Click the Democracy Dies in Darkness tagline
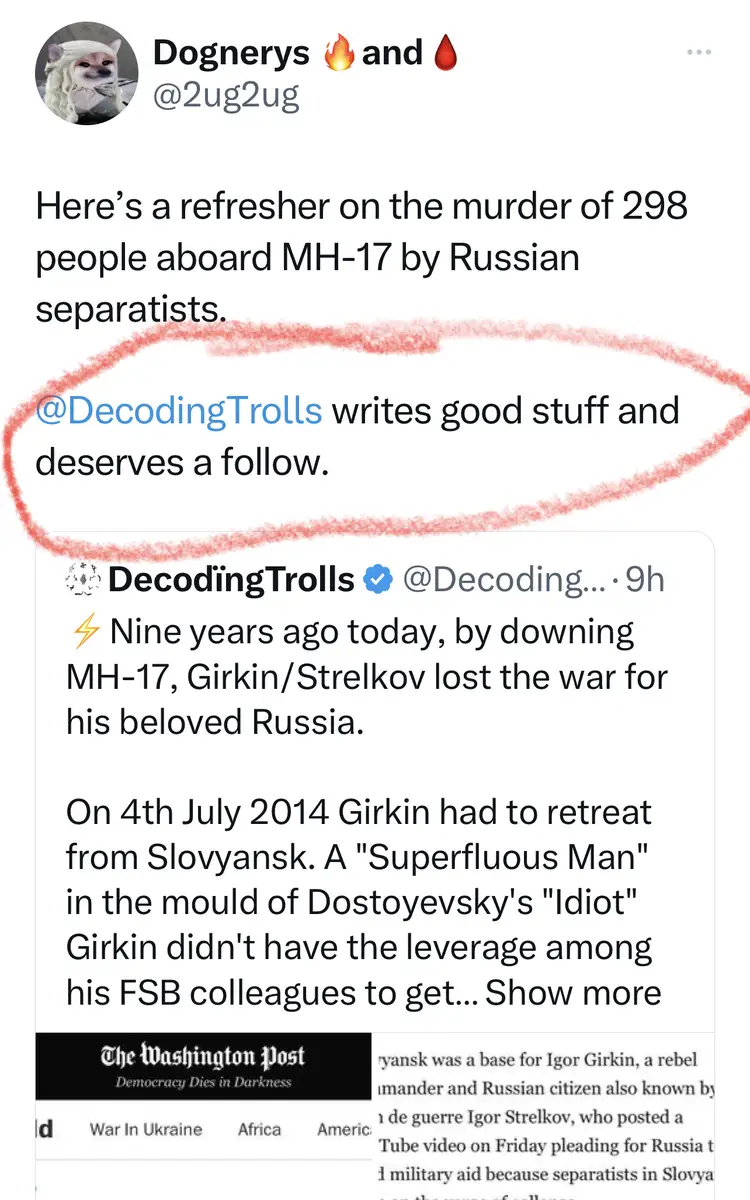 click(x=203, y=1083)
